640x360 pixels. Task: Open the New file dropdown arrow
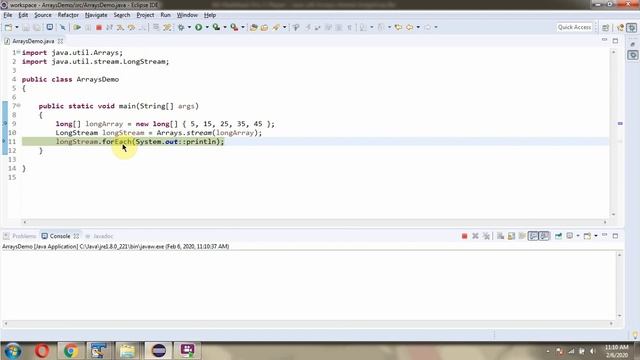(x=17, y=27)
